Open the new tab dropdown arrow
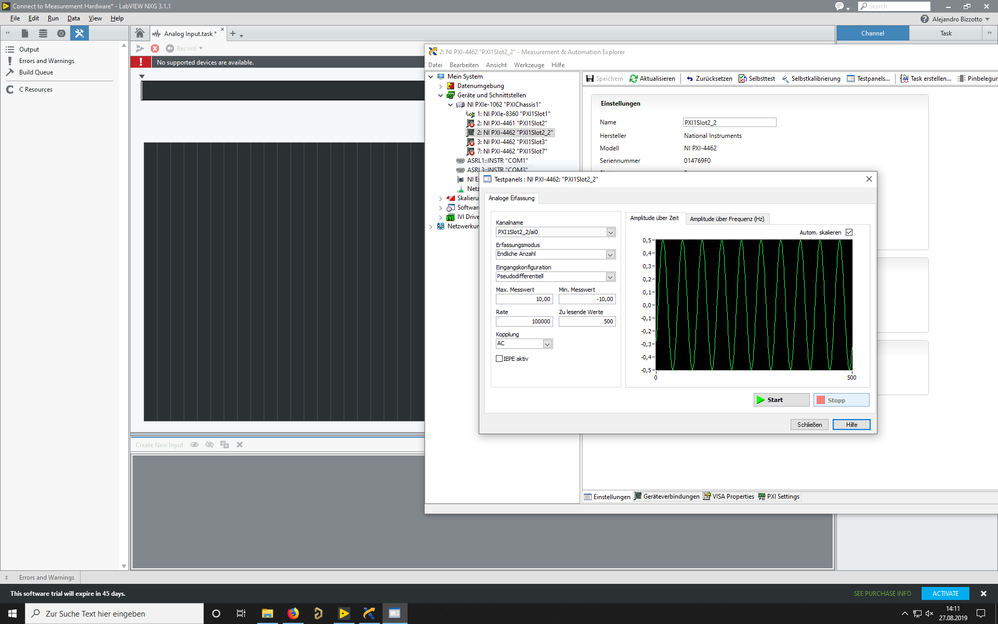The image size is (998, 624). [242, 35]
